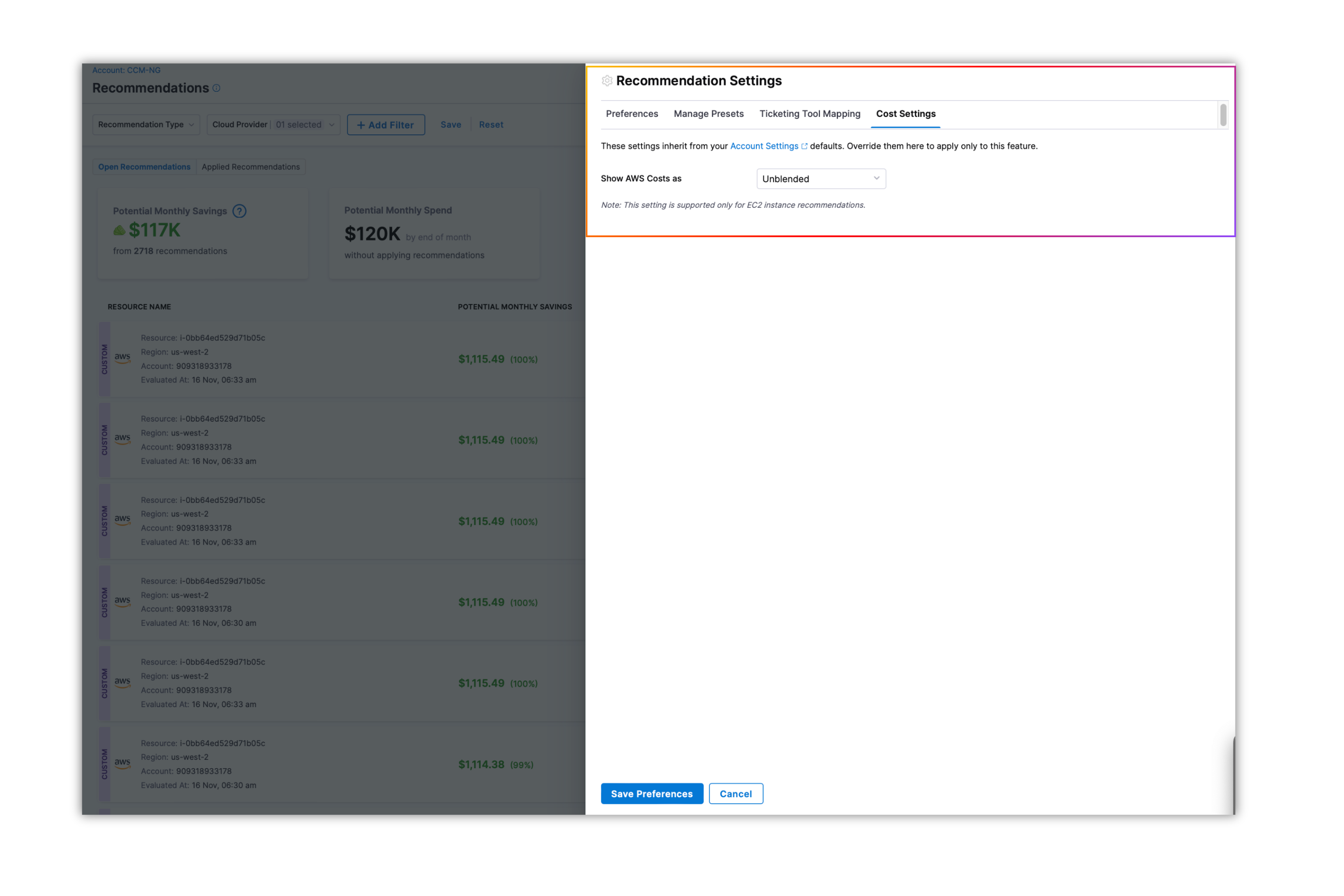1344x896 pixels.
Task: Expand the Cloud Provider filter dropdown
Action: point(273,125)
